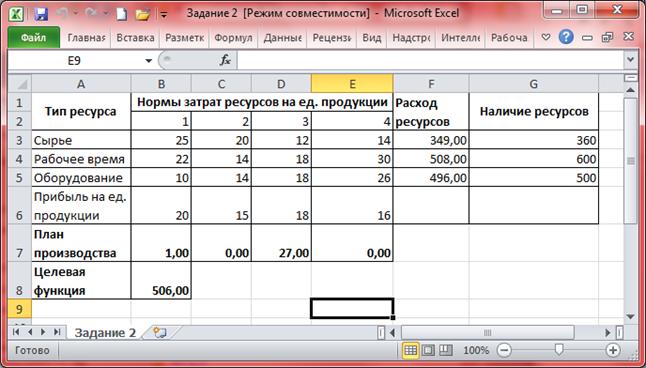This screenshot has width=646, height=368.
Task: Click the zoom out minus button
Action: click(x=504, y=351)
